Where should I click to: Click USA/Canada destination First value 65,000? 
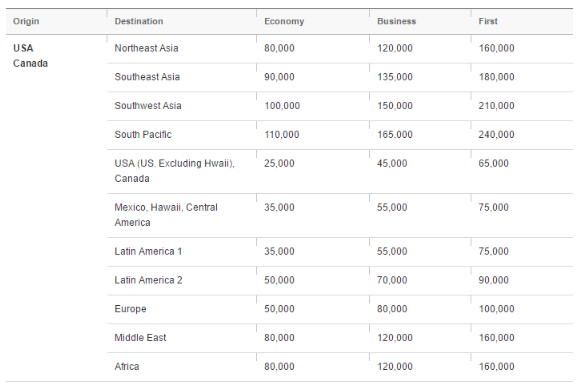pyautogui.click(x=493, y=163)
